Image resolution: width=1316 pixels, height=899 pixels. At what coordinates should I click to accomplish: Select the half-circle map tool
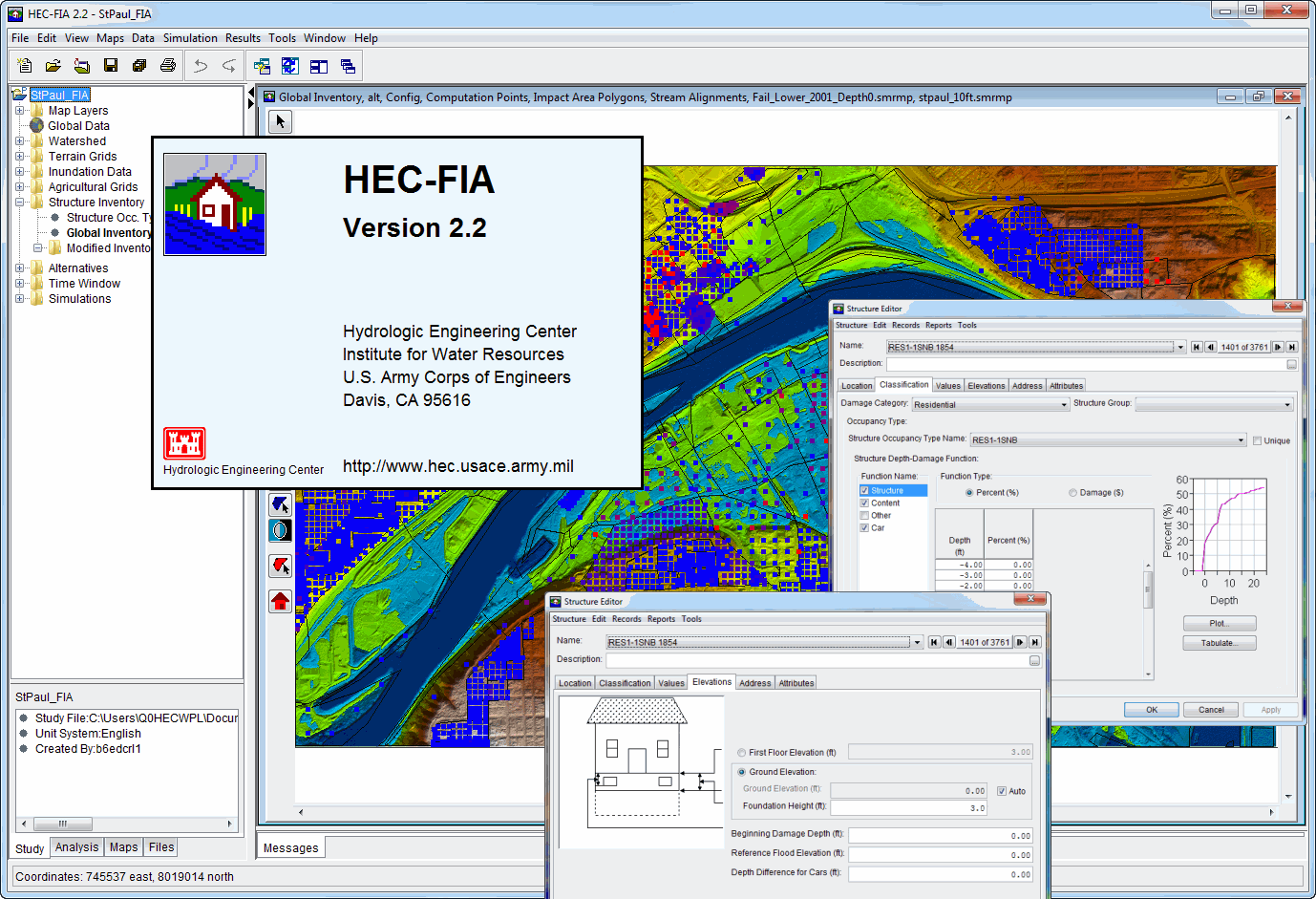[280, 530]
